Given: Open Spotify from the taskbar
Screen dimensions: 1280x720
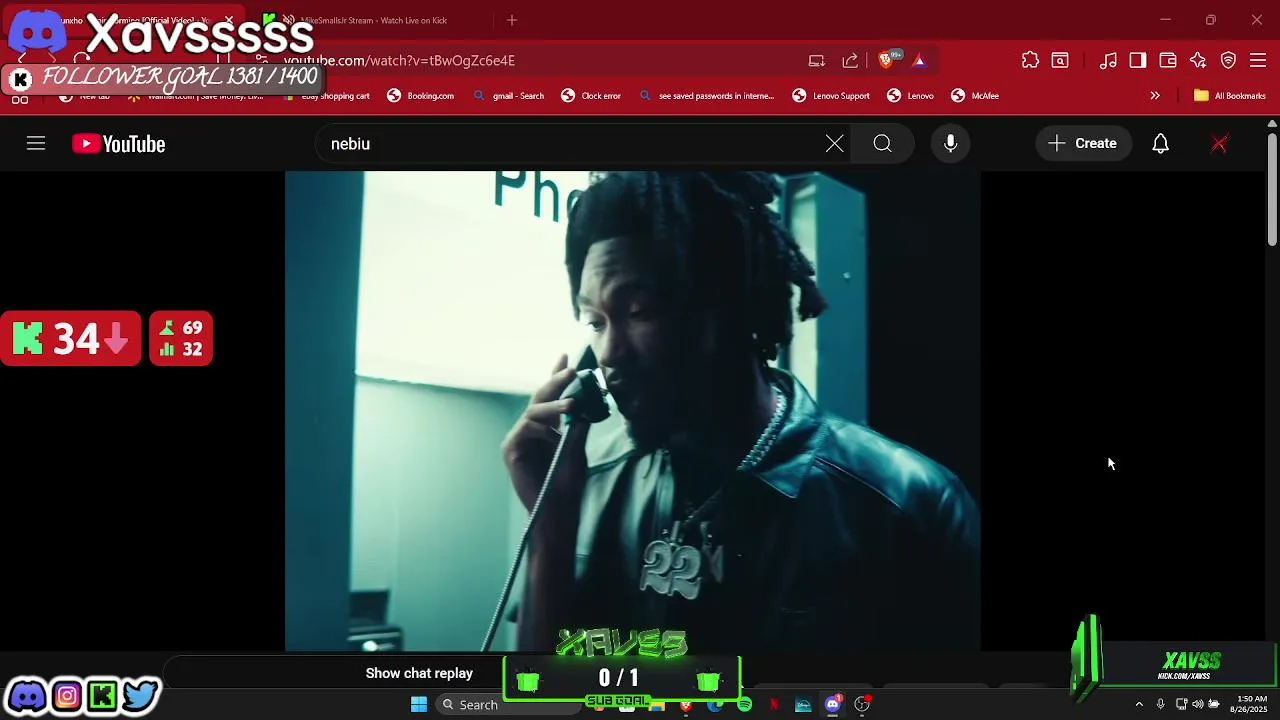Looking at the screenshot, I should click(744, 705).
